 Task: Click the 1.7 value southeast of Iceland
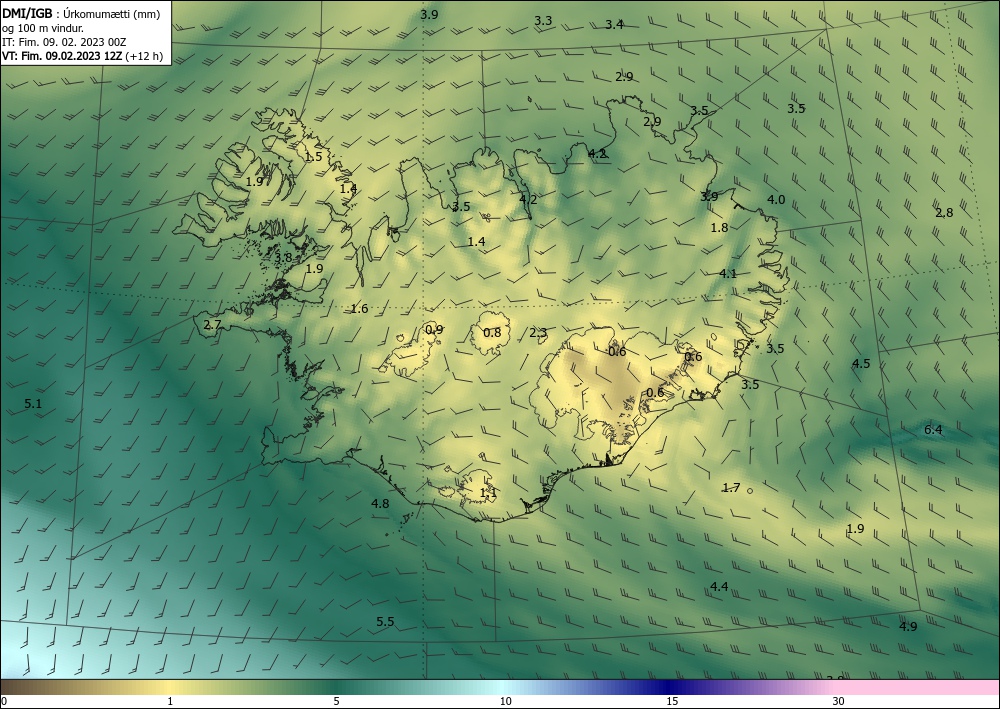(731, 488)
